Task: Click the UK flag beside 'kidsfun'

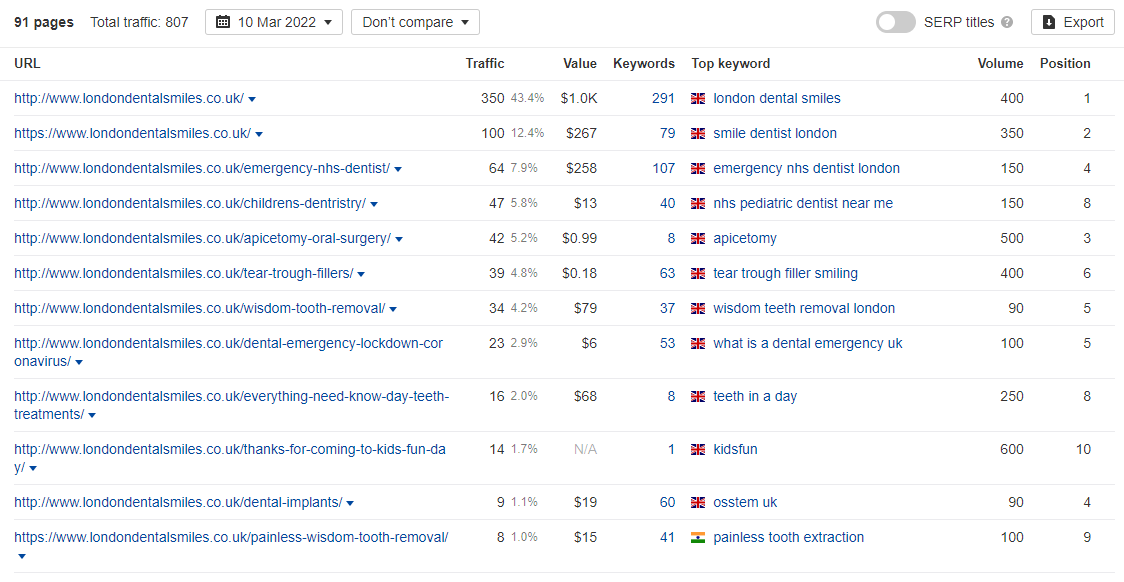Action: (698, 450)
